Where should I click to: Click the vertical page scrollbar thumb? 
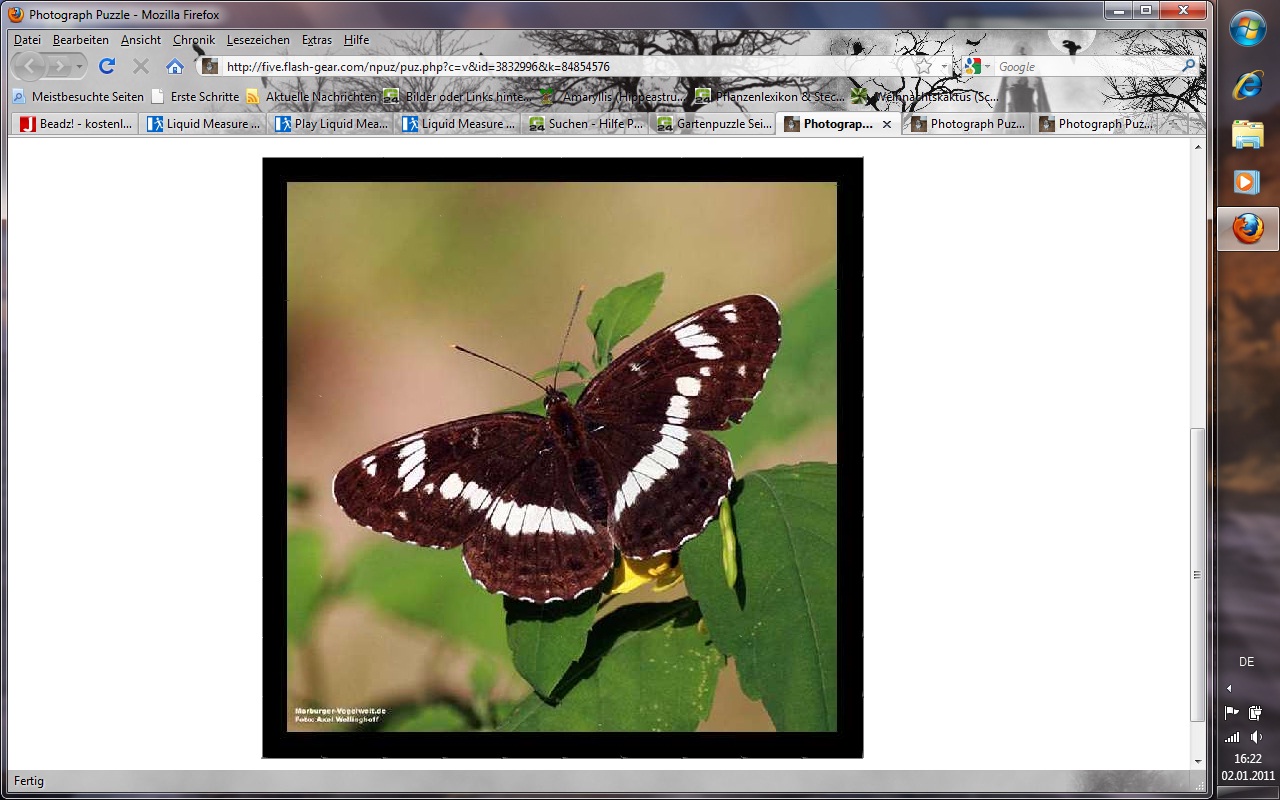point(1198,575)
